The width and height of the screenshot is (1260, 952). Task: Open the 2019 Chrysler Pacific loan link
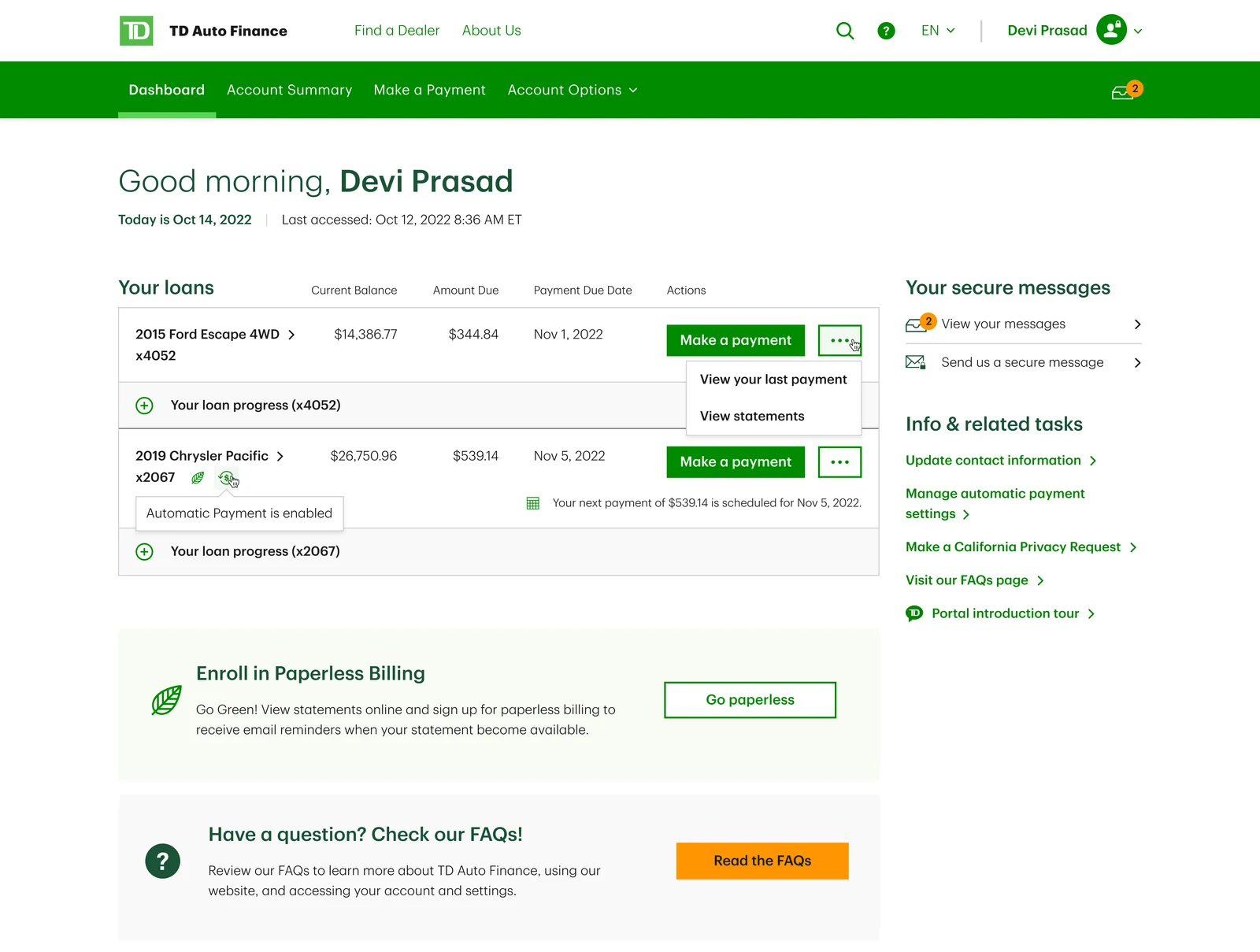[202, 456]
